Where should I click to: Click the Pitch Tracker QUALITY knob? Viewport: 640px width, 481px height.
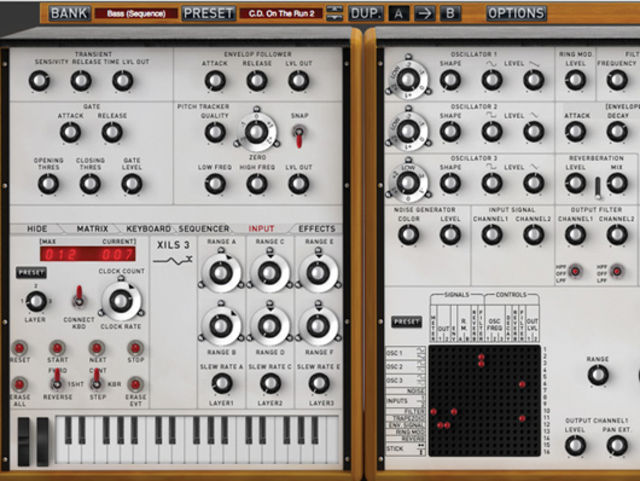(x=215, y=132)
